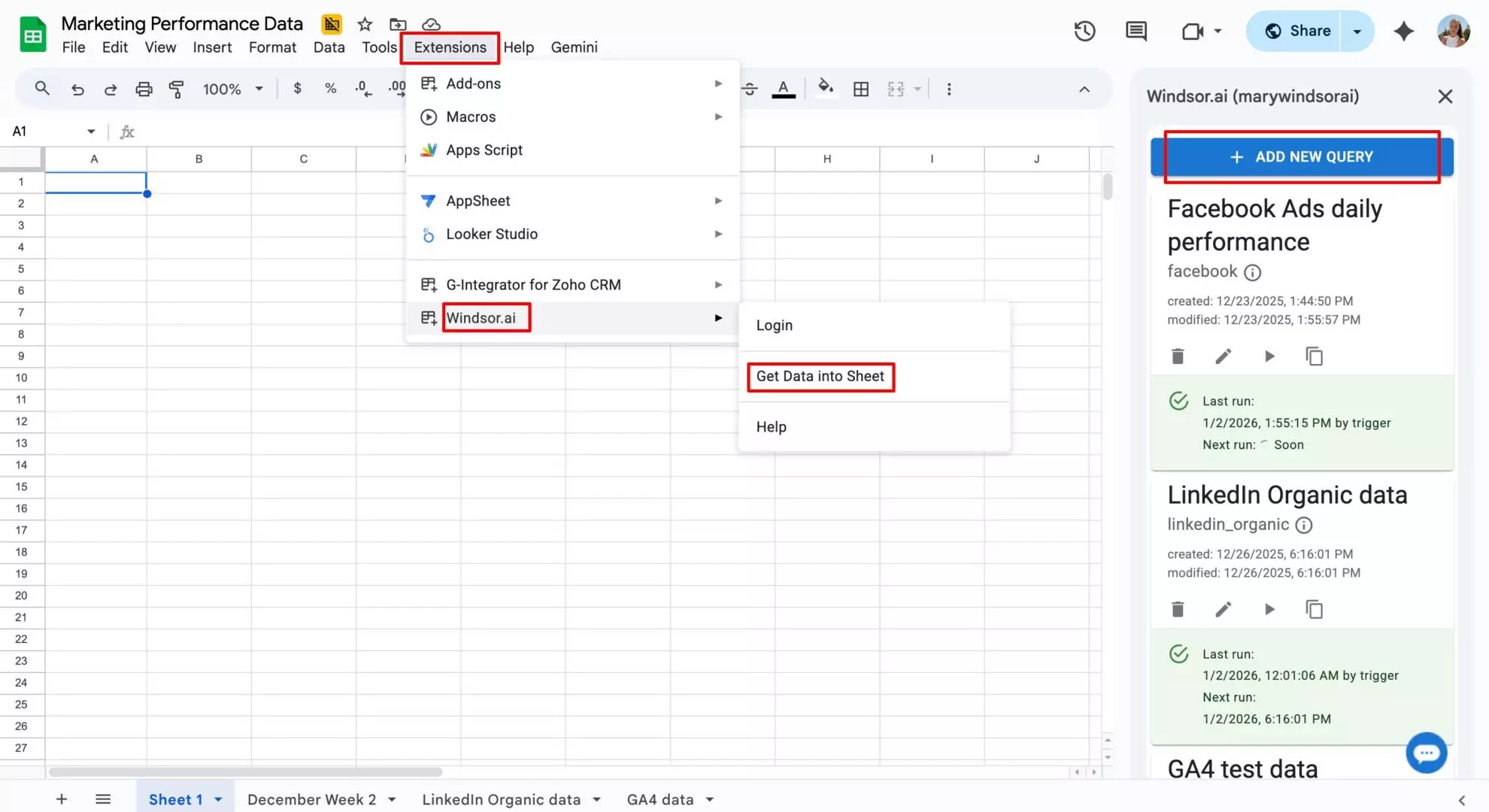
Task: Open version history from the clock icon
Action: 1084,31
